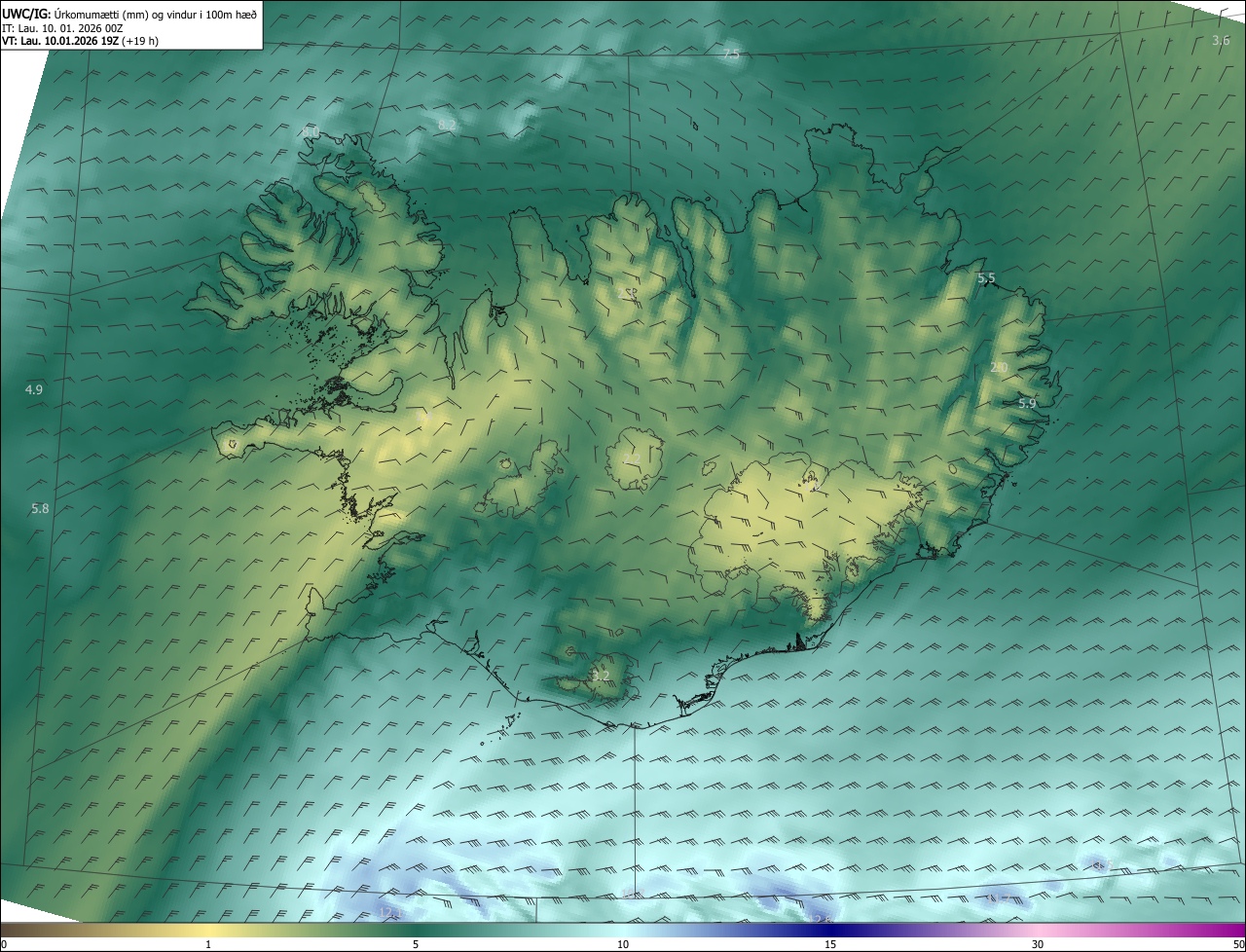Click the color scale tick label "0"
Screen dimensions: 1246x952
pos(4,944)
